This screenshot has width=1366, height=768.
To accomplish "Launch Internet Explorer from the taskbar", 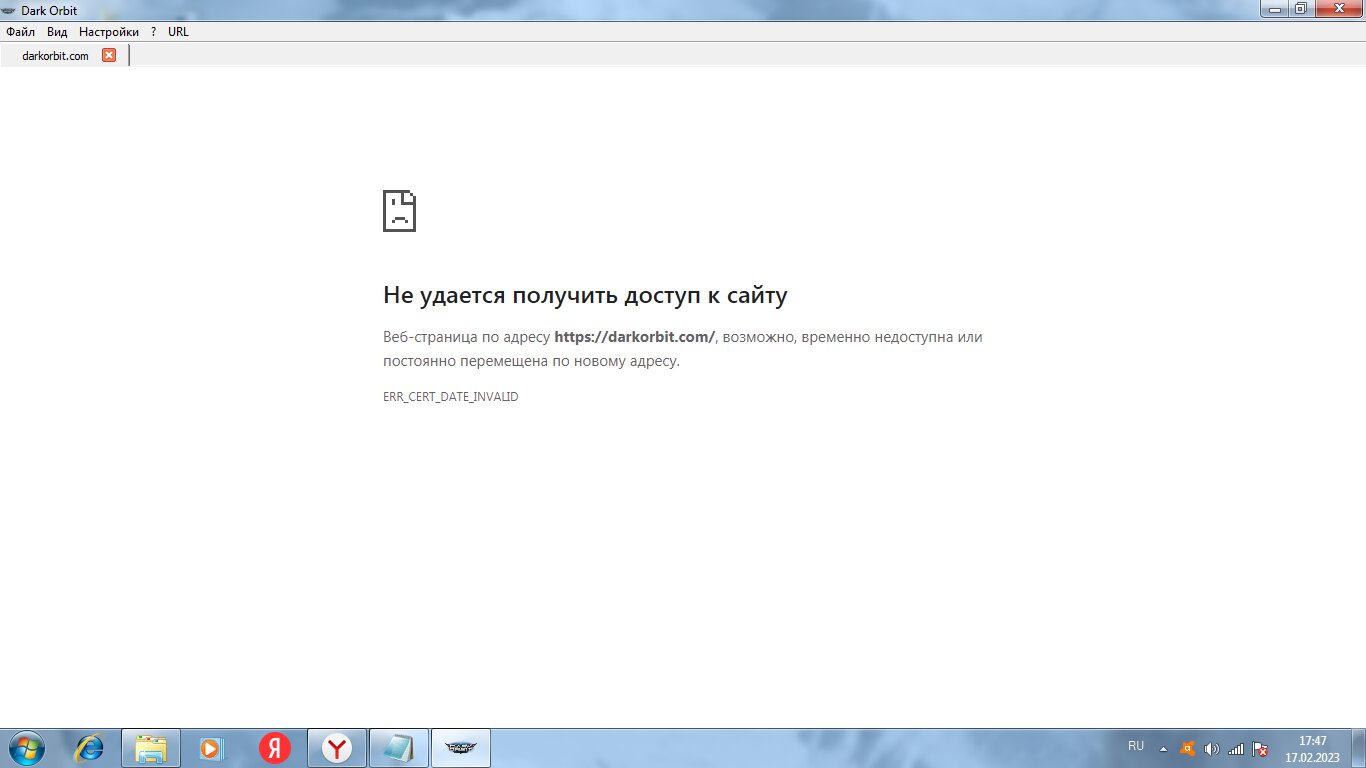I will (90, 747).
